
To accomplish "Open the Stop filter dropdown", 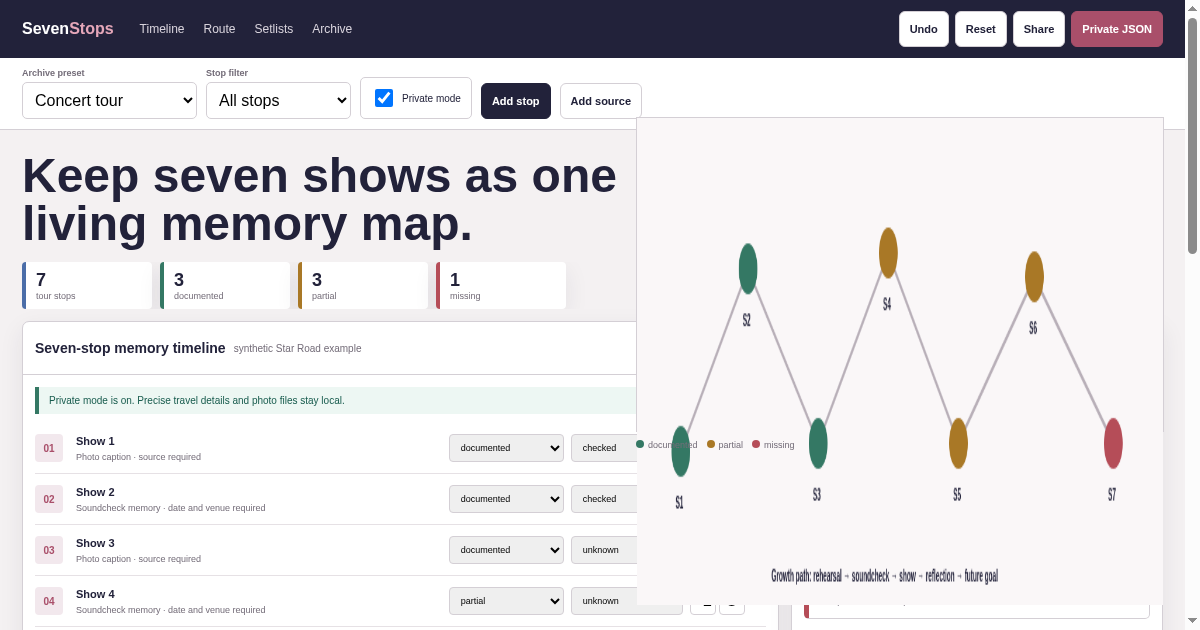I will (x=278, y=100).
